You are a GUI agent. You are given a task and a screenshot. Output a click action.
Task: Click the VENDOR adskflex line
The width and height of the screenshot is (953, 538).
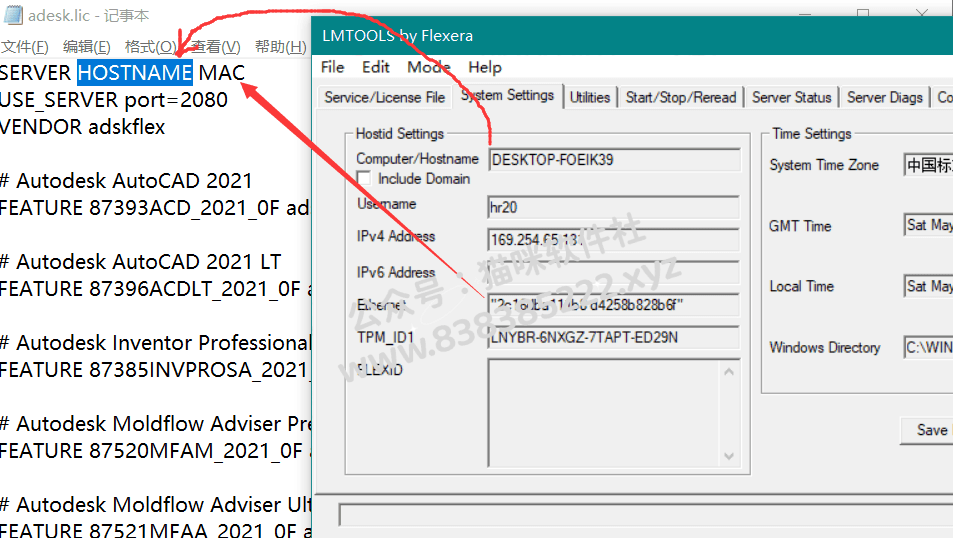[x=83, y=126]
